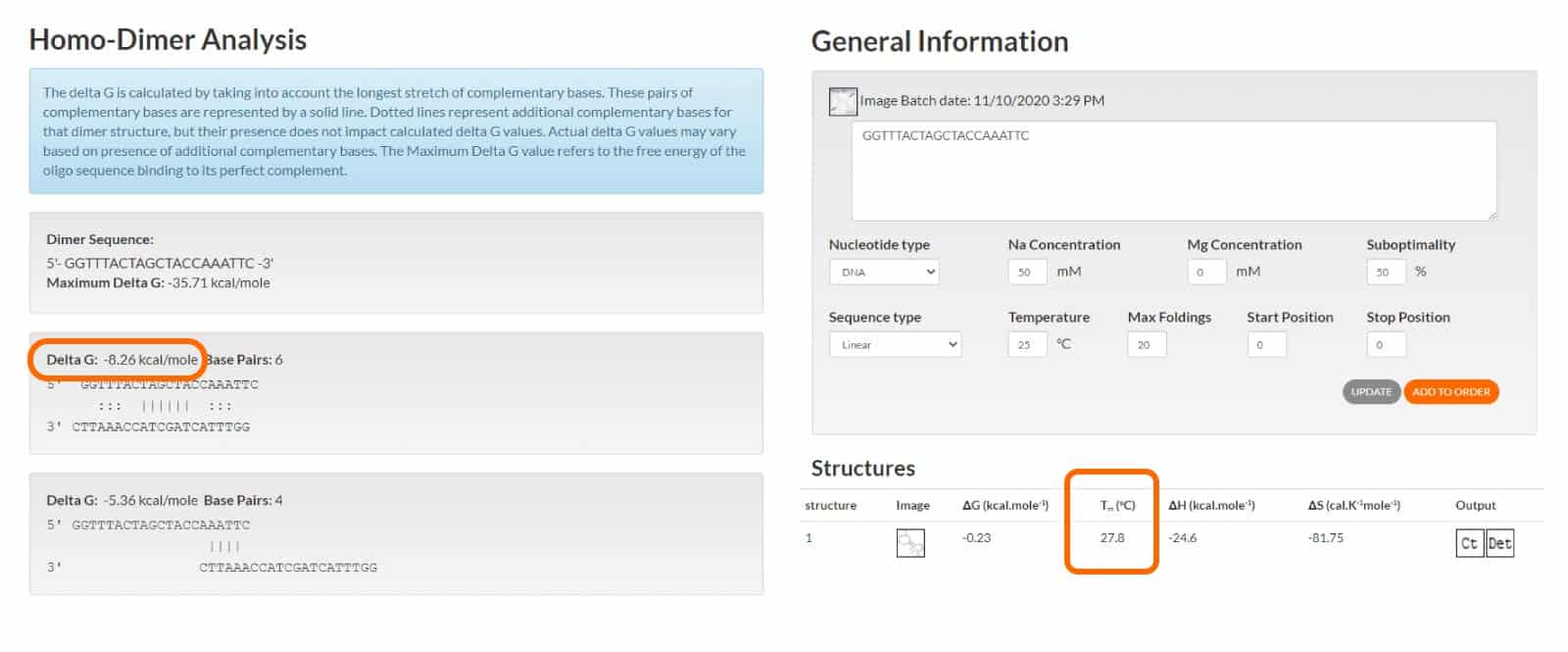The width and height of the screenshot is (1568, 652).
Task: Click the Temperature input box
Action: [x=1026, y=344]
